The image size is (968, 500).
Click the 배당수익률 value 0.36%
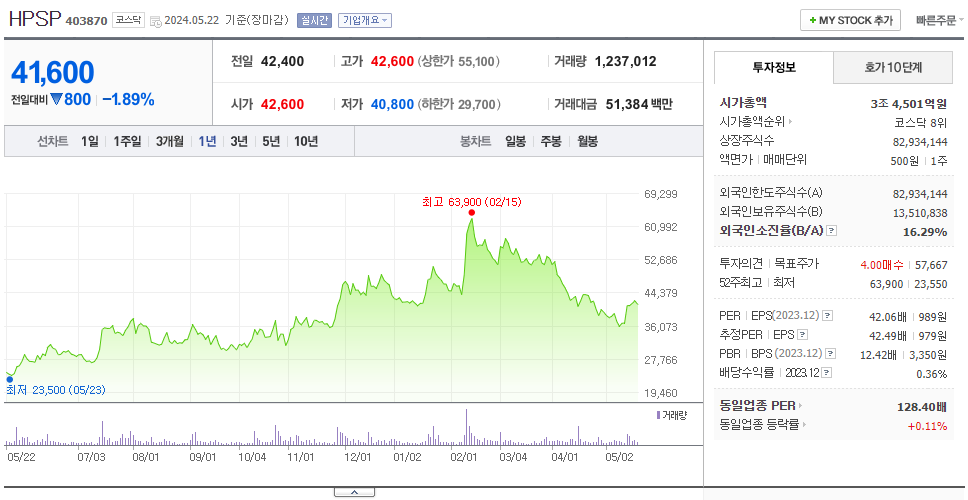coord(932,373)
